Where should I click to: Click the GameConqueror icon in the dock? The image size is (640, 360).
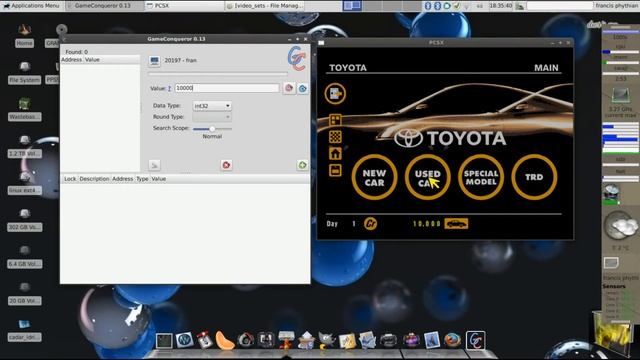[476, 340]
